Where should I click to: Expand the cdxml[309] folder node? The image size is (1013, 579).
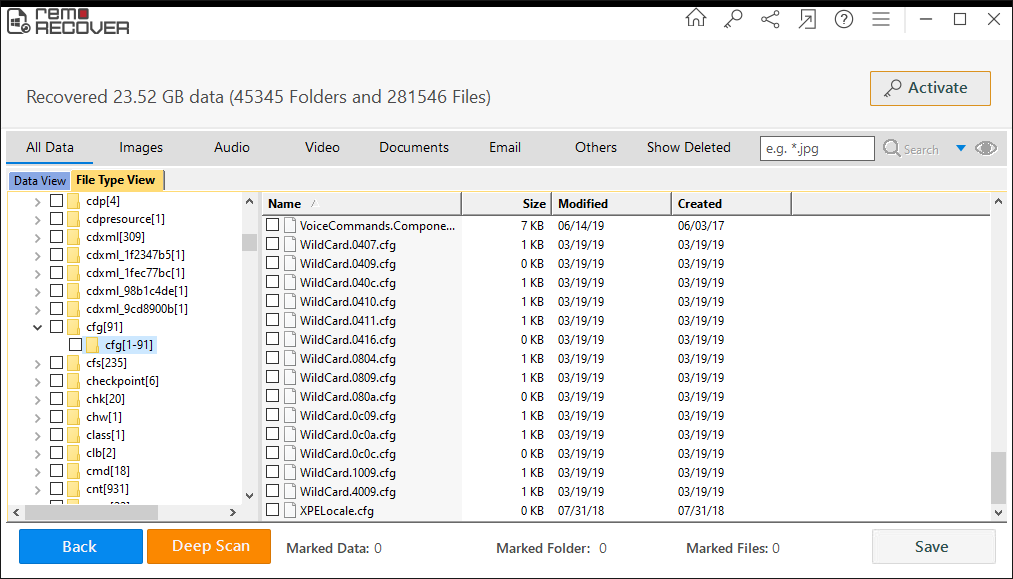pos(38,237)
